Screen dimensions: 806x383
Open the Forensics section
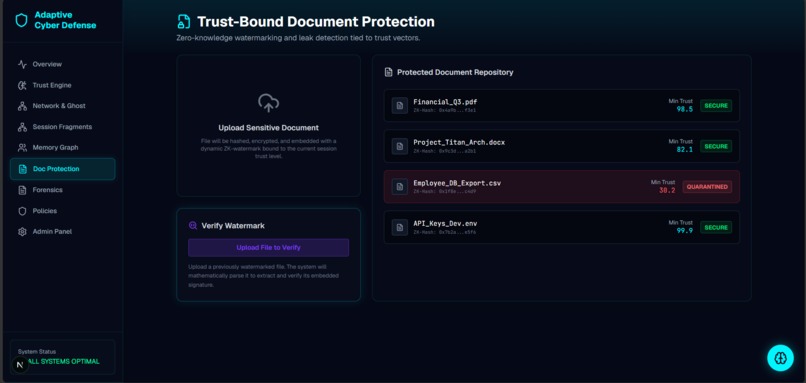[x=63, y=190]
